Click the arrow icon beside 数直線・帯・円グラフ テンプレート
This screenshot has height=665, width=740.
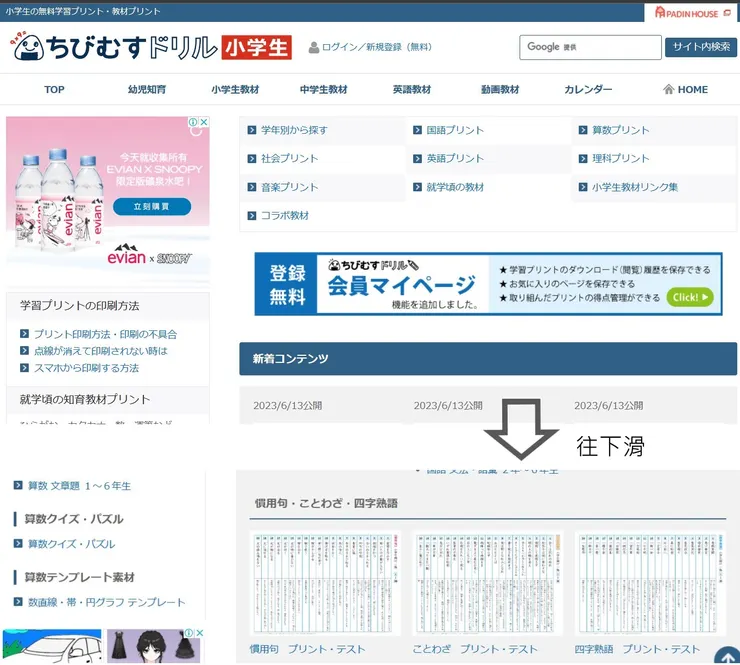coord(18,601)
